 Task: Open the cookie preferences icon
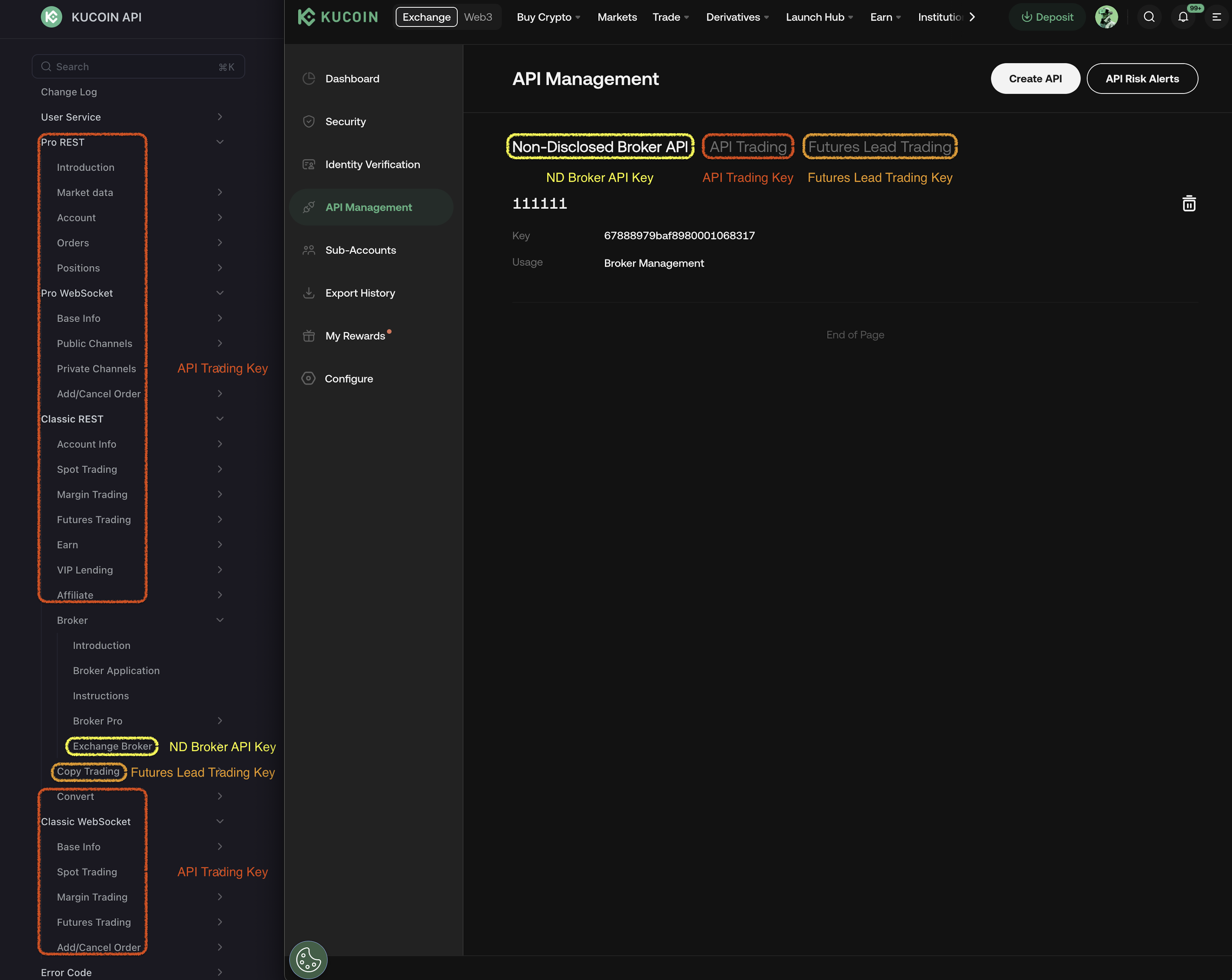(308, 959)
